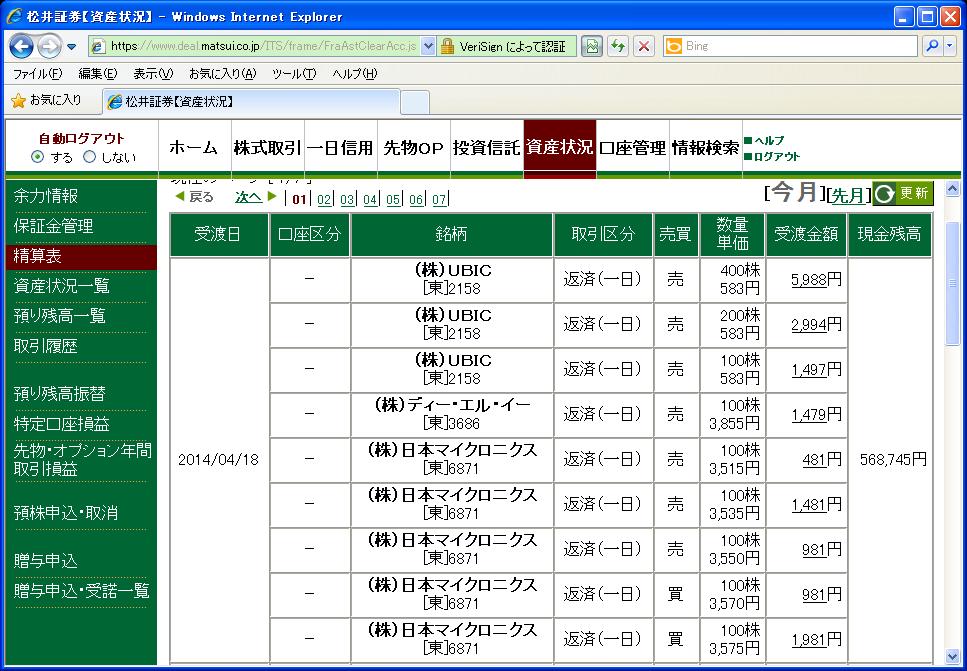Click the ログアウト link

coord(772,157)
